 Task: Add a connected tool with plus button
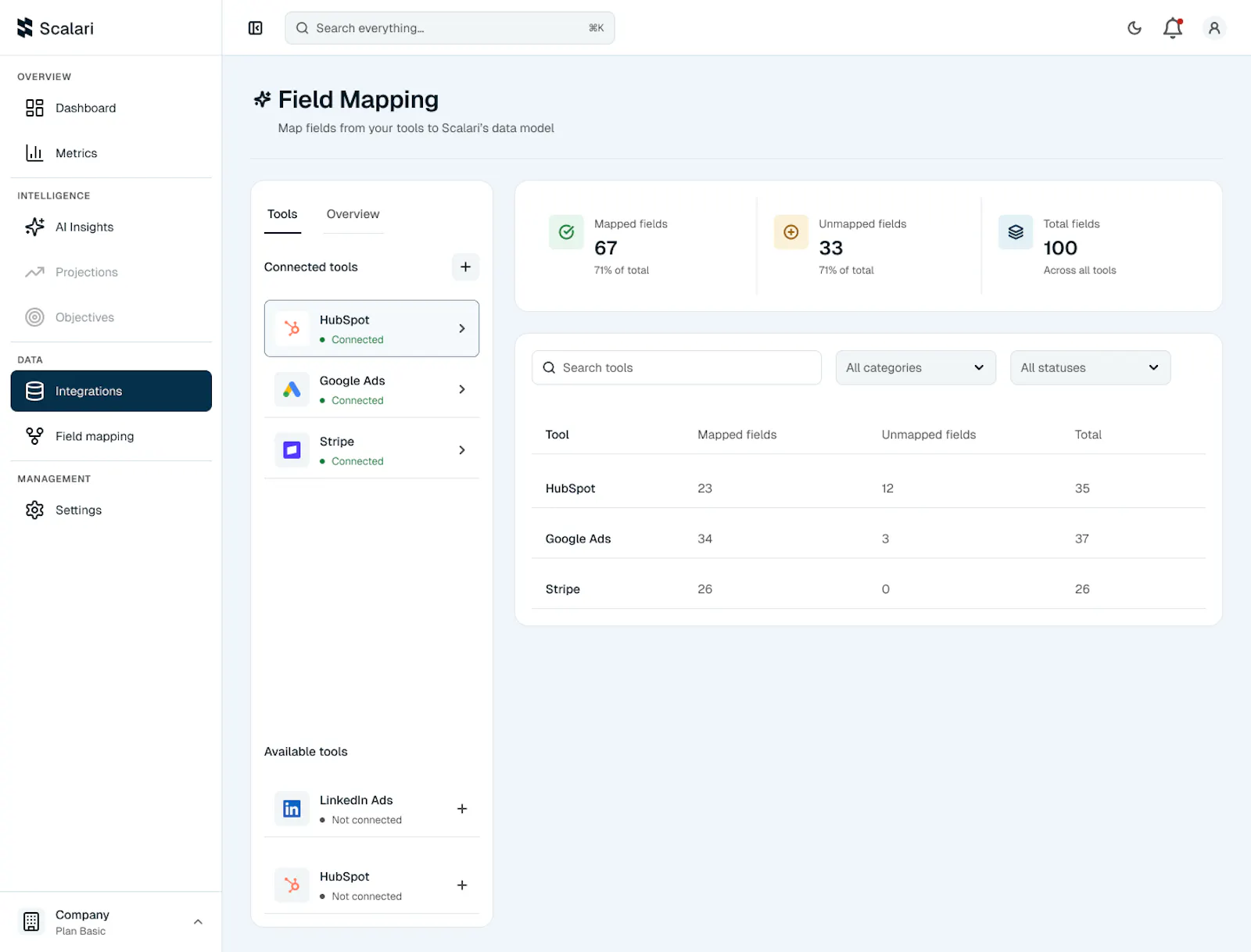465,267
